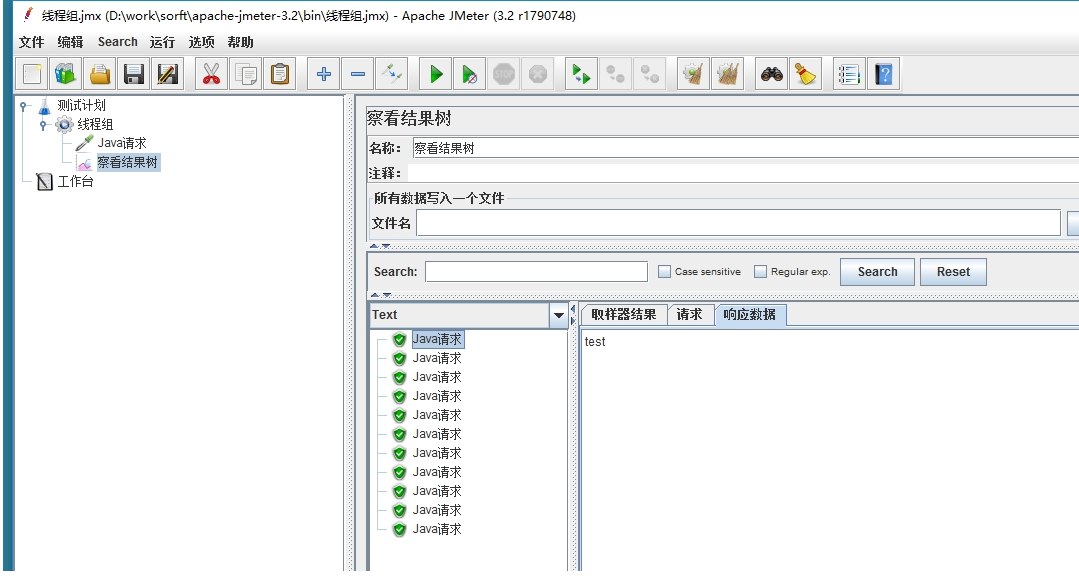Image resolution: width=1079 pixels, height=584 pixels.
Task: Click the 文件名 input field
Action: (x=738, y=223)
